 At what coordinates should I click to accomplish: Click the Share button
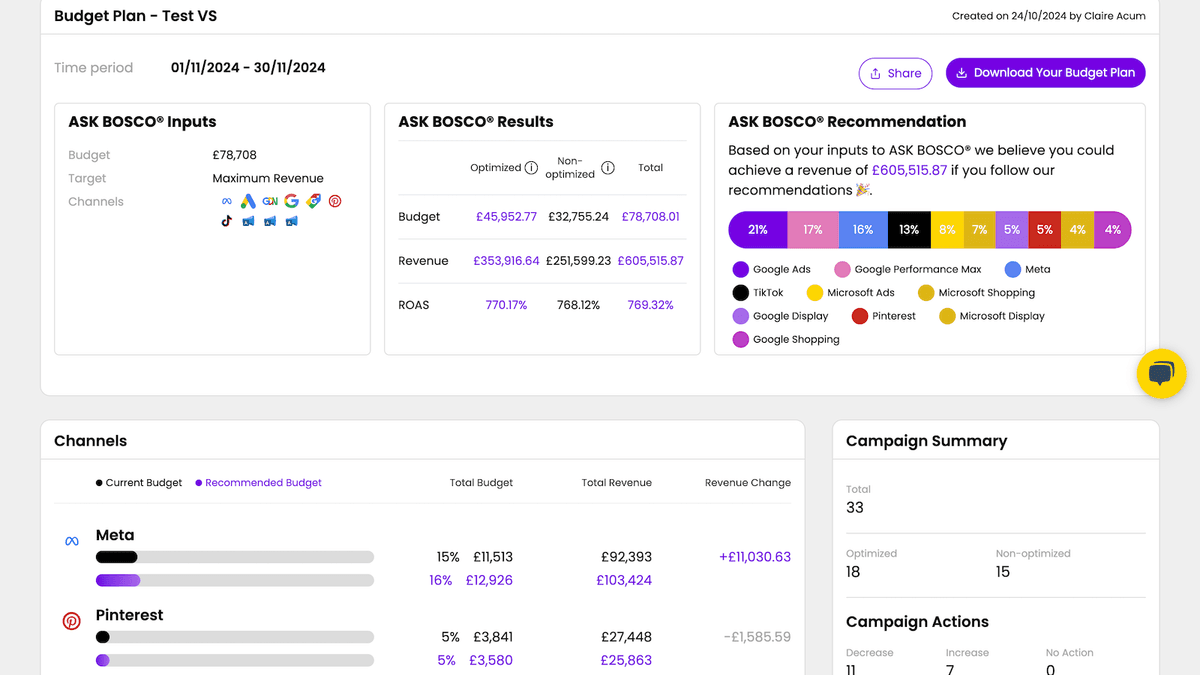coord(895,73)
